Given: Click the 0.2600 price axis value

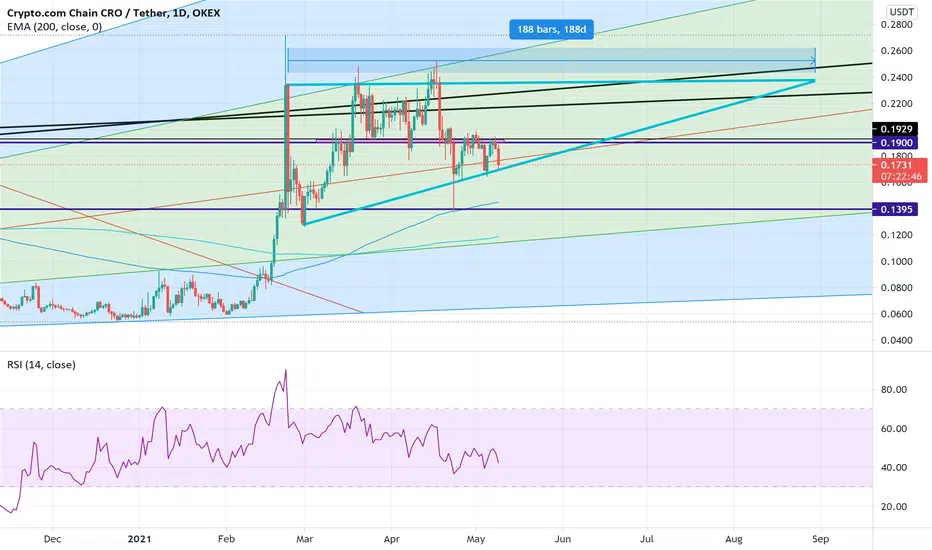Looking at the screenshot, I should pos(896,51).
